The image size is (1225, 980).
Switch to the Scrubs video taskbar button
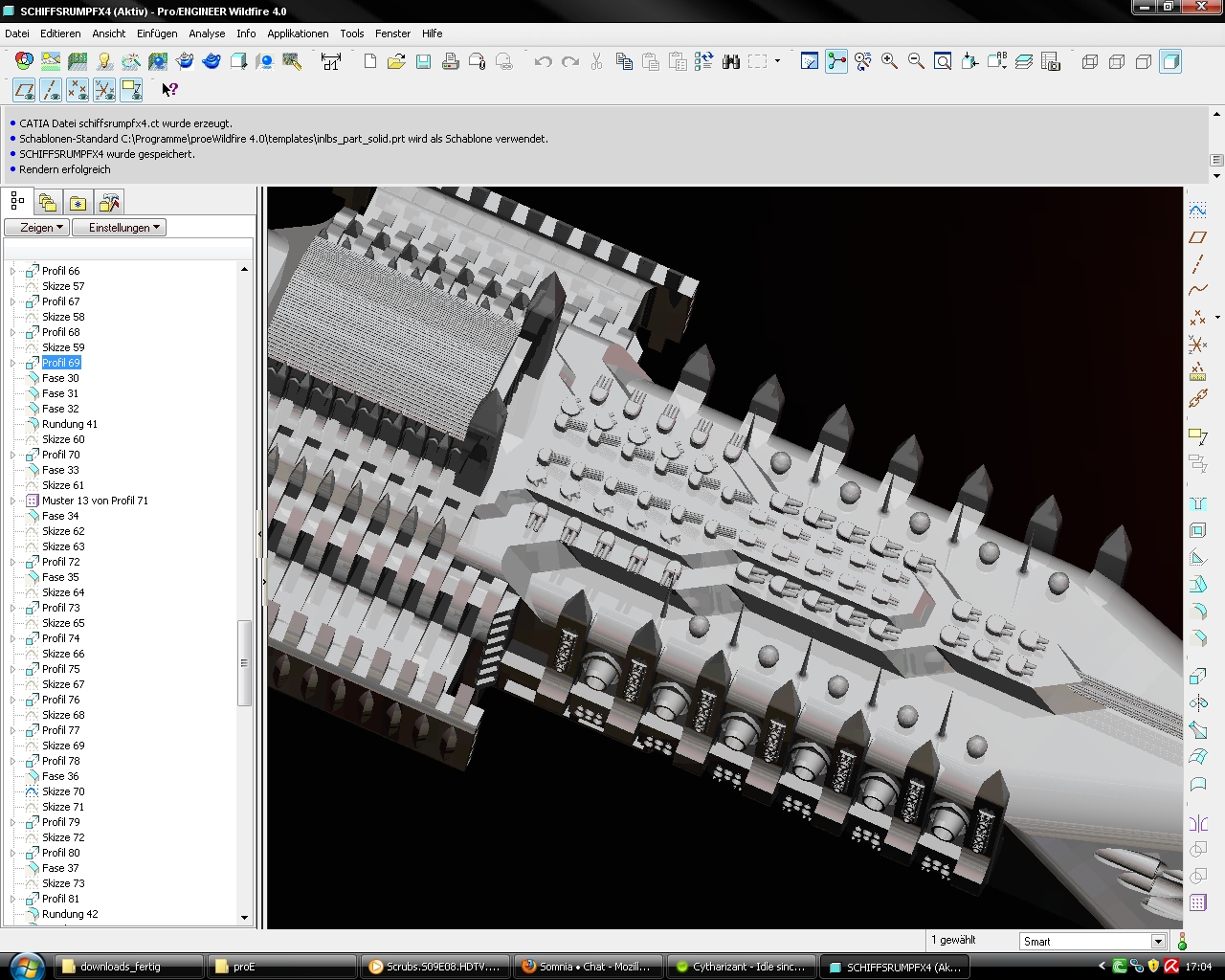tap(434, 967)
